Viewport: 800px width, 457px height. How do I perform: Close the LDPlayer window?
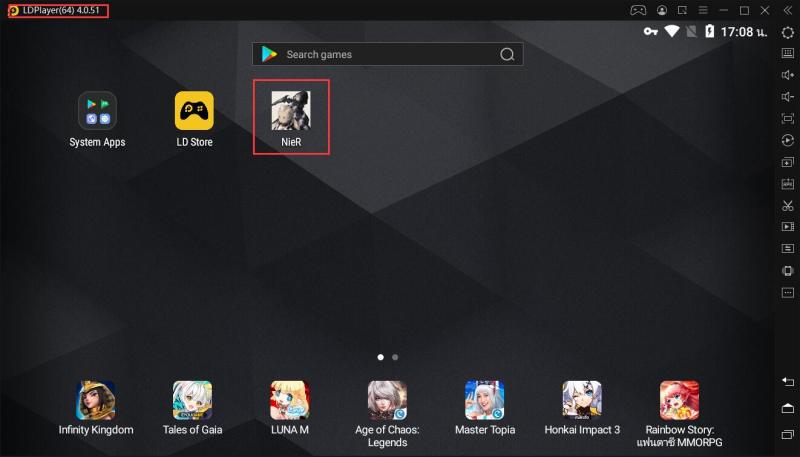(765, 10)
